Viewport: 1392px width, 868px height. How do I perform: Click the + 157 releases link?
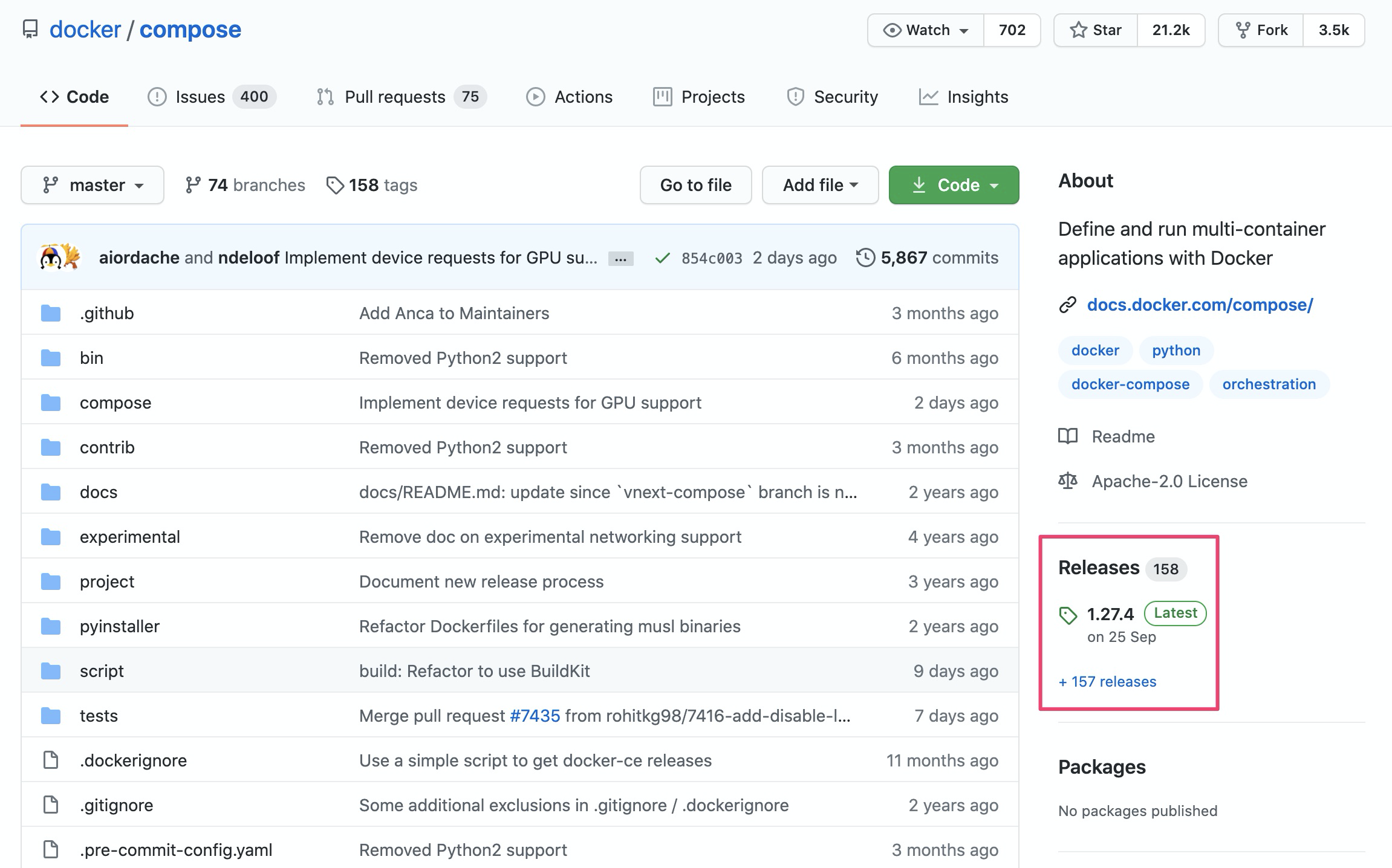pyautogui.click(x=1107, y=682)
